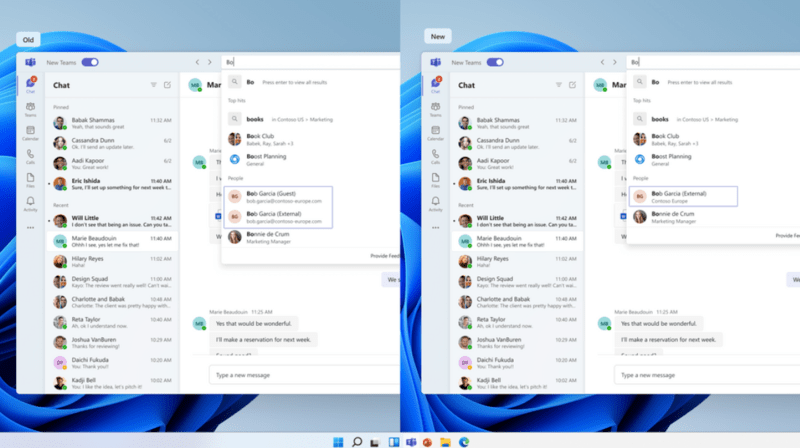Go forward using arrow in New window
Viewport: 800px width, 448px height.
click(615, 62)
